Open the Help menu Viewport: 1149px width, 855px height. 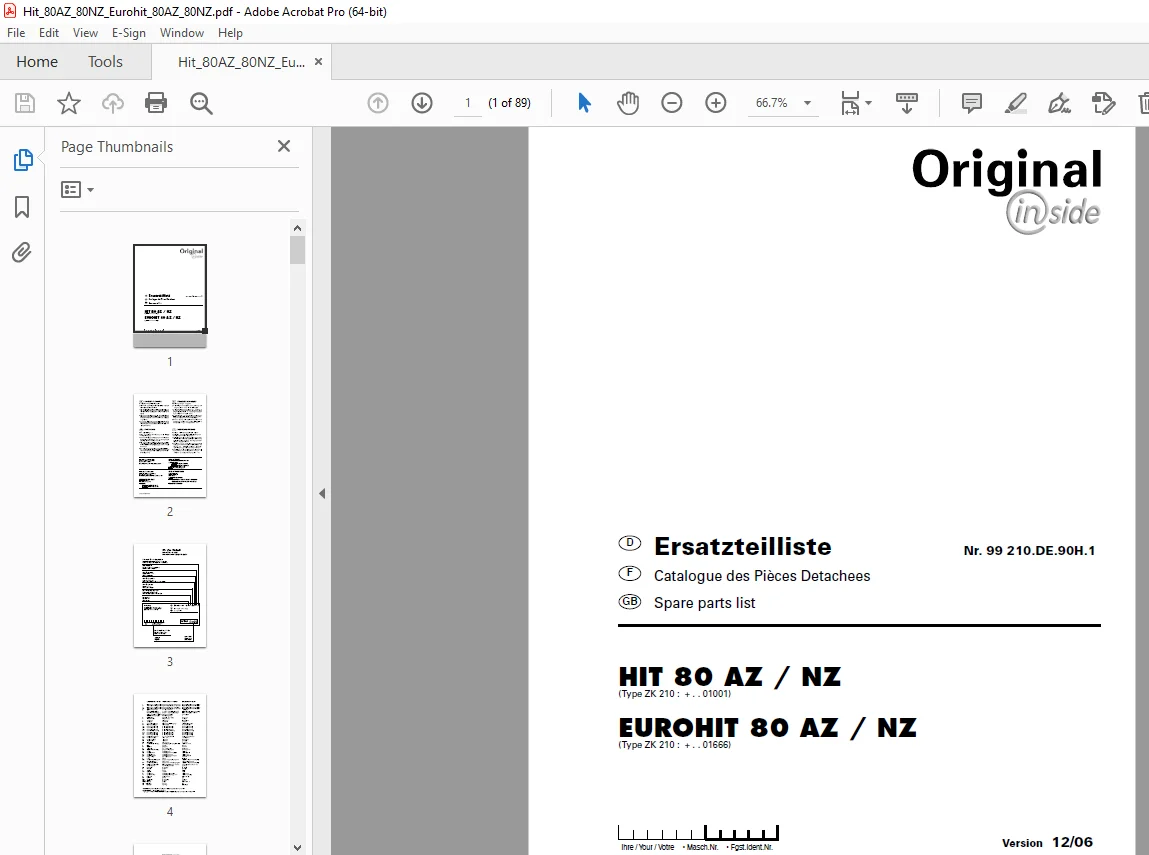click(230, 33)
